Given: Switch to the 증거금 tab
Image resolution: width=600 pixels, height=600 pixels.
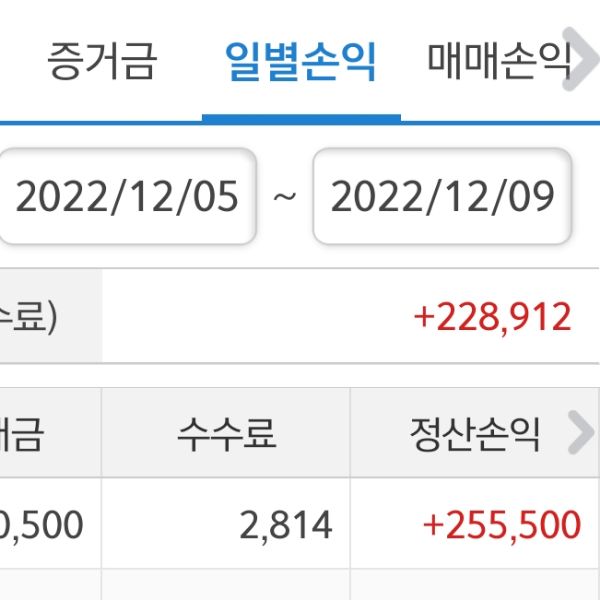Looking at the screenshot, I should 101,62.
